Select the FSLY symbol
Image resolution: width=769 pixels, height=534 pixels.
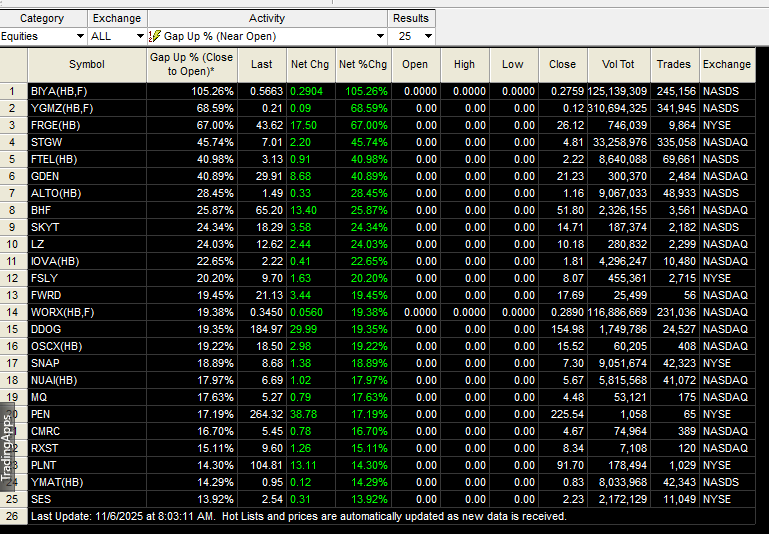(44, 279)
